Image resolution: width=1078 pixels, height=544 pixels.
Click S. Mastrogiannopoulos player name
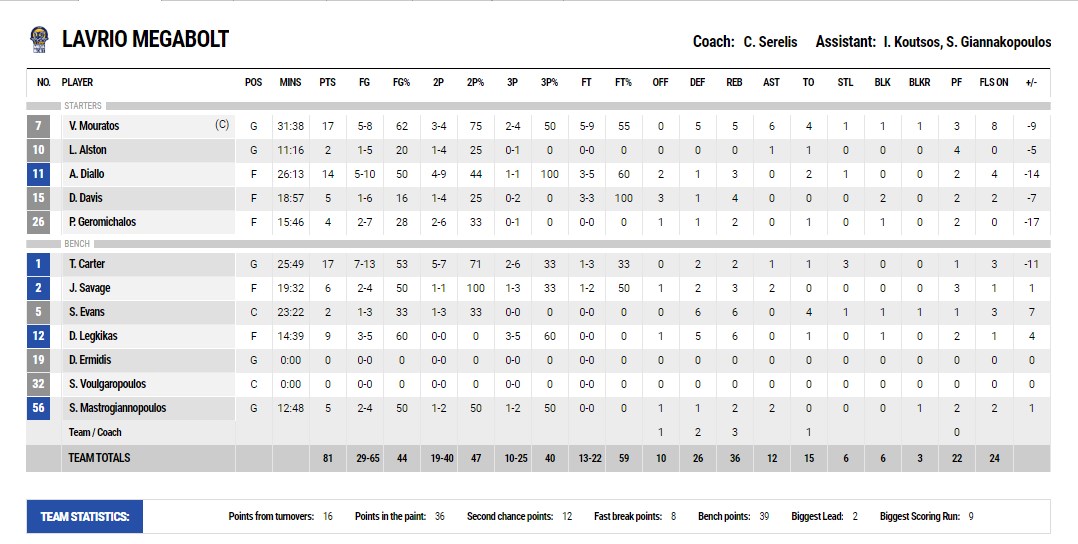117,408
